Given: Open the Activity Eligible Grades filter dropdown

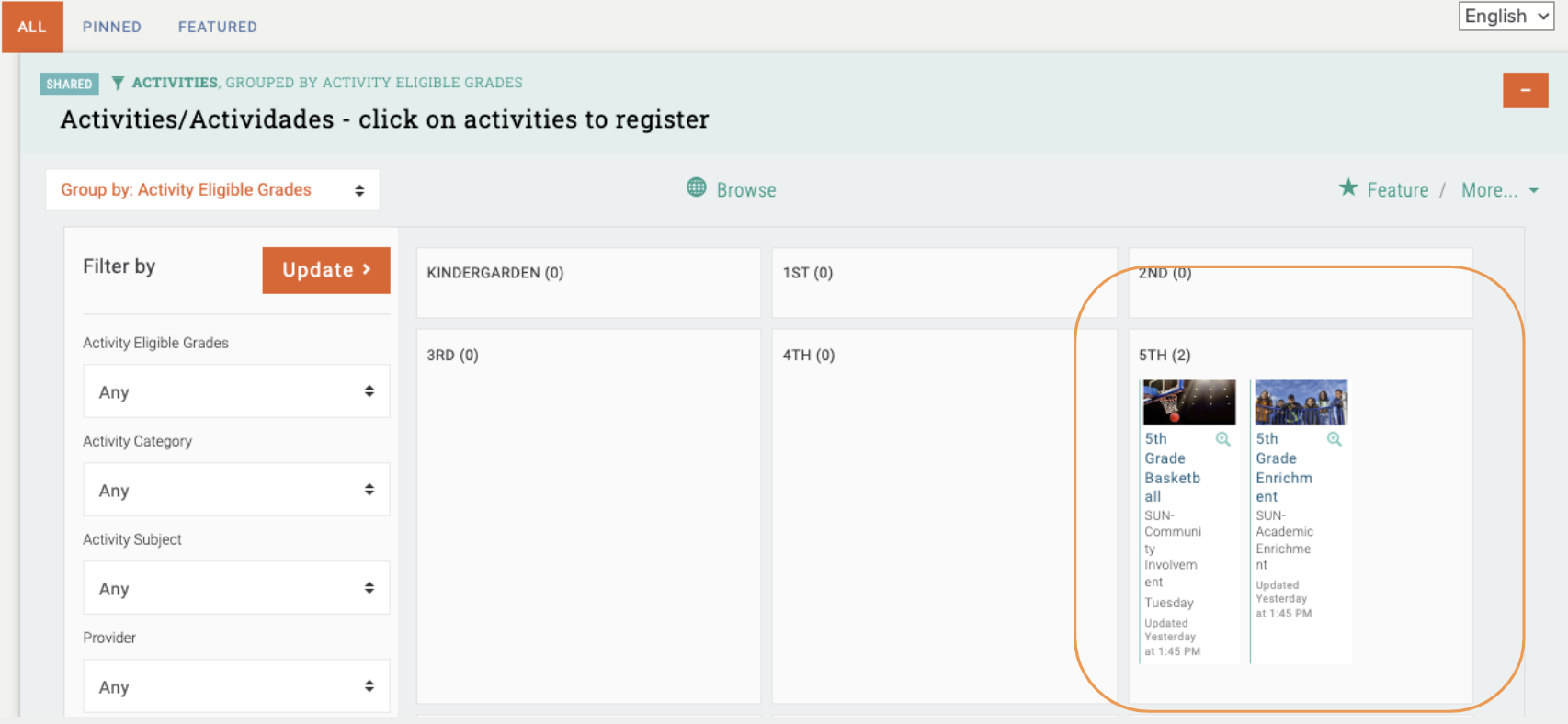Looking at the screenshot, I should pos(236,391).
